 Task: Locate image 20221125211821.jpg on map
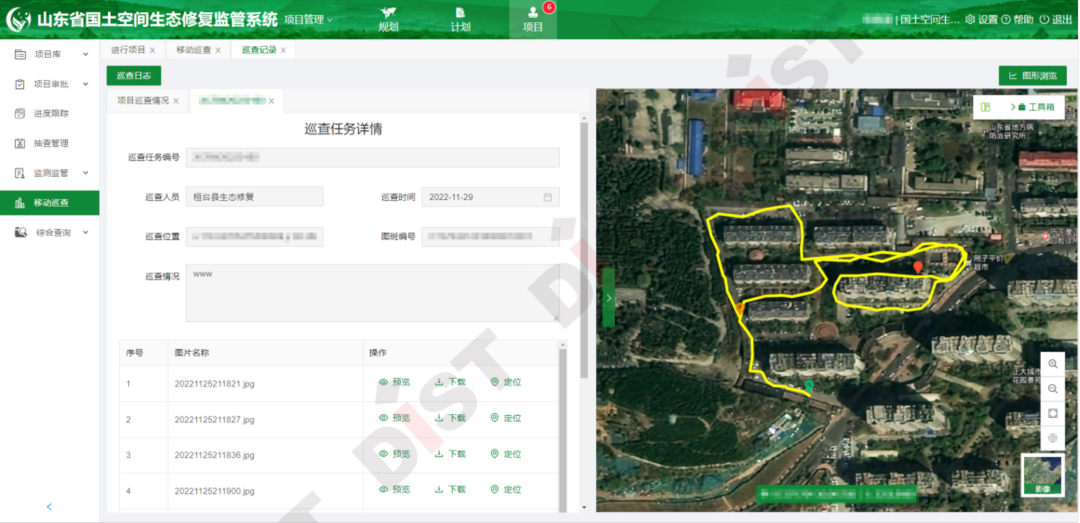(506, 382)
